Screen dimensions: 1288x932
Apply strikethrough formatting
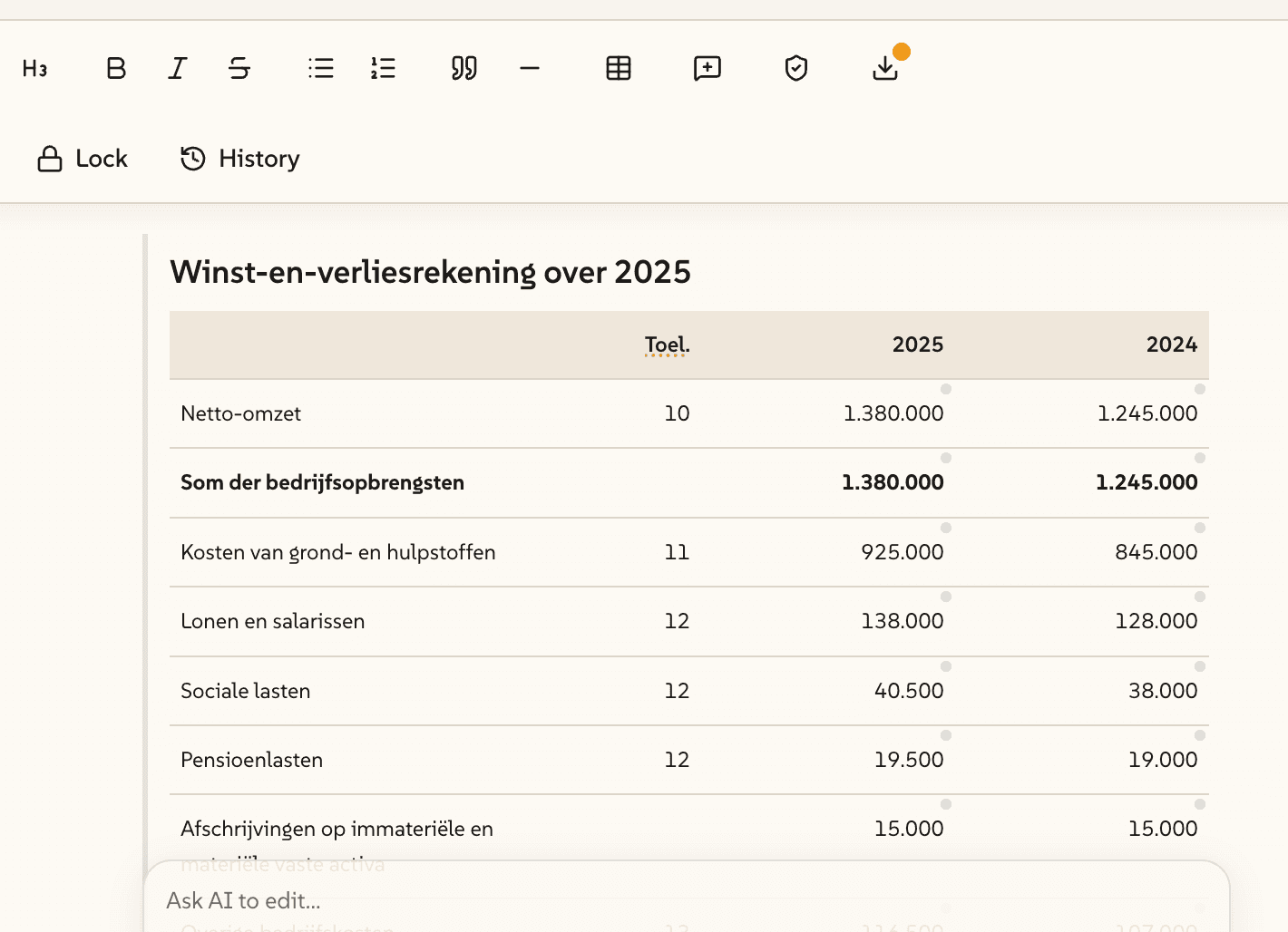[239, 68]
